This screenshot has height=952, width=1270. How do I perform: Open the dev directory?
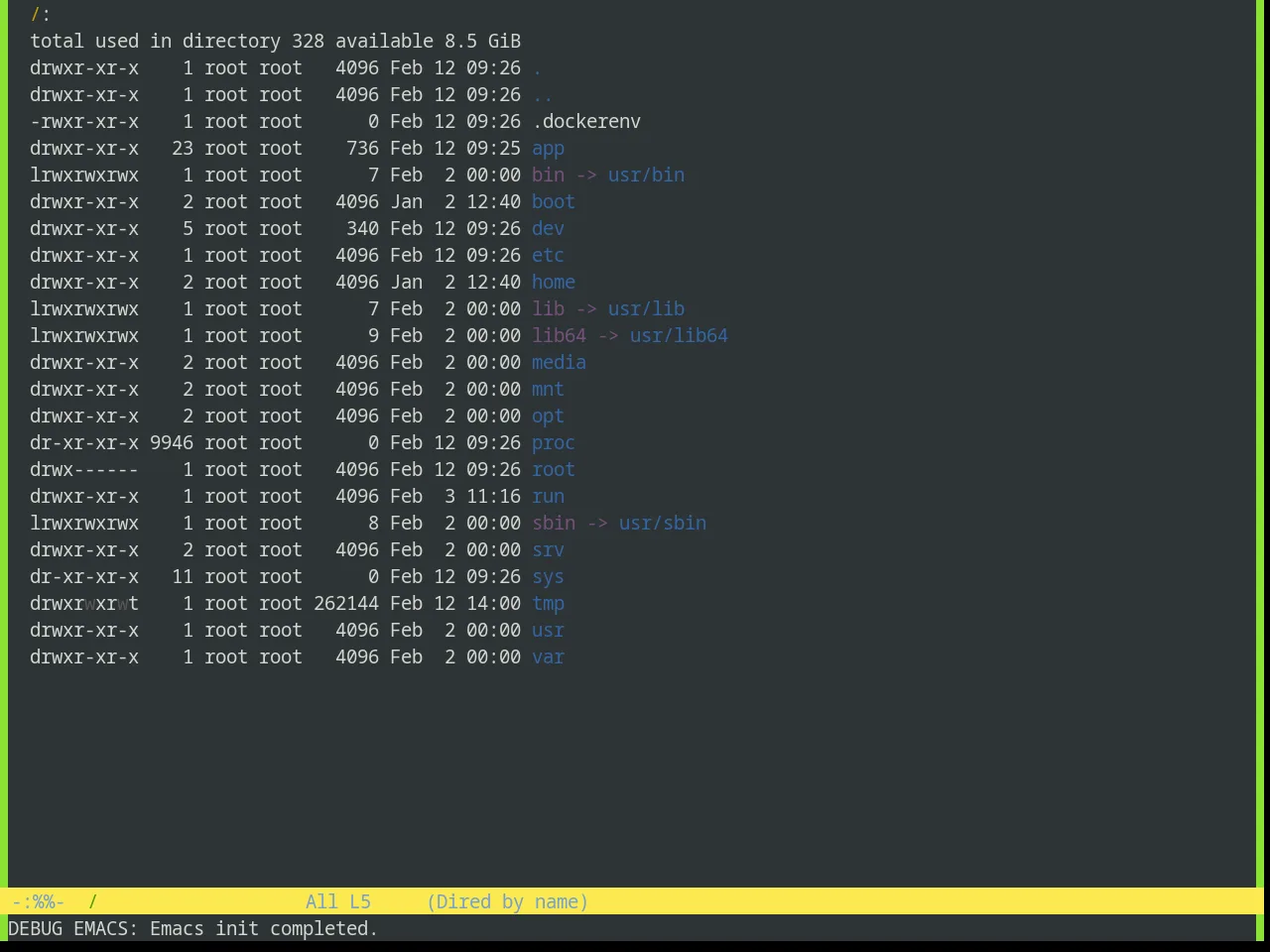548,229
